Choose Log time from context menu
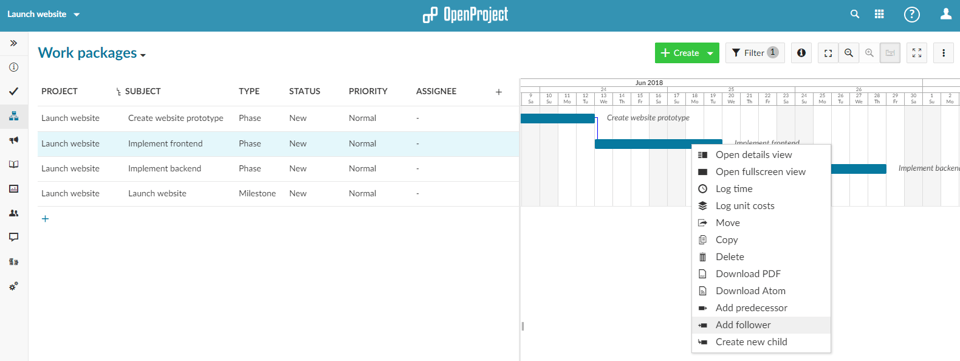Viewport: 960px width, 361px height. (761, 189)
